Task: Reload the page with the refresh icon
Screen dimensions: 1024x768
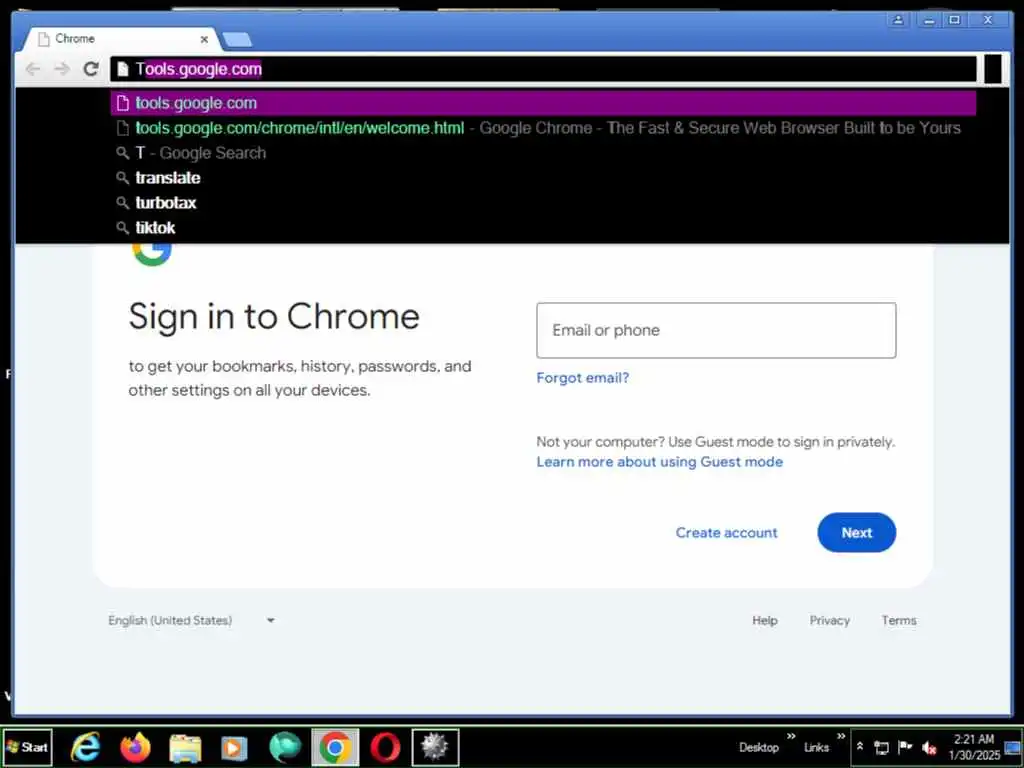Action: click(91, 69)
